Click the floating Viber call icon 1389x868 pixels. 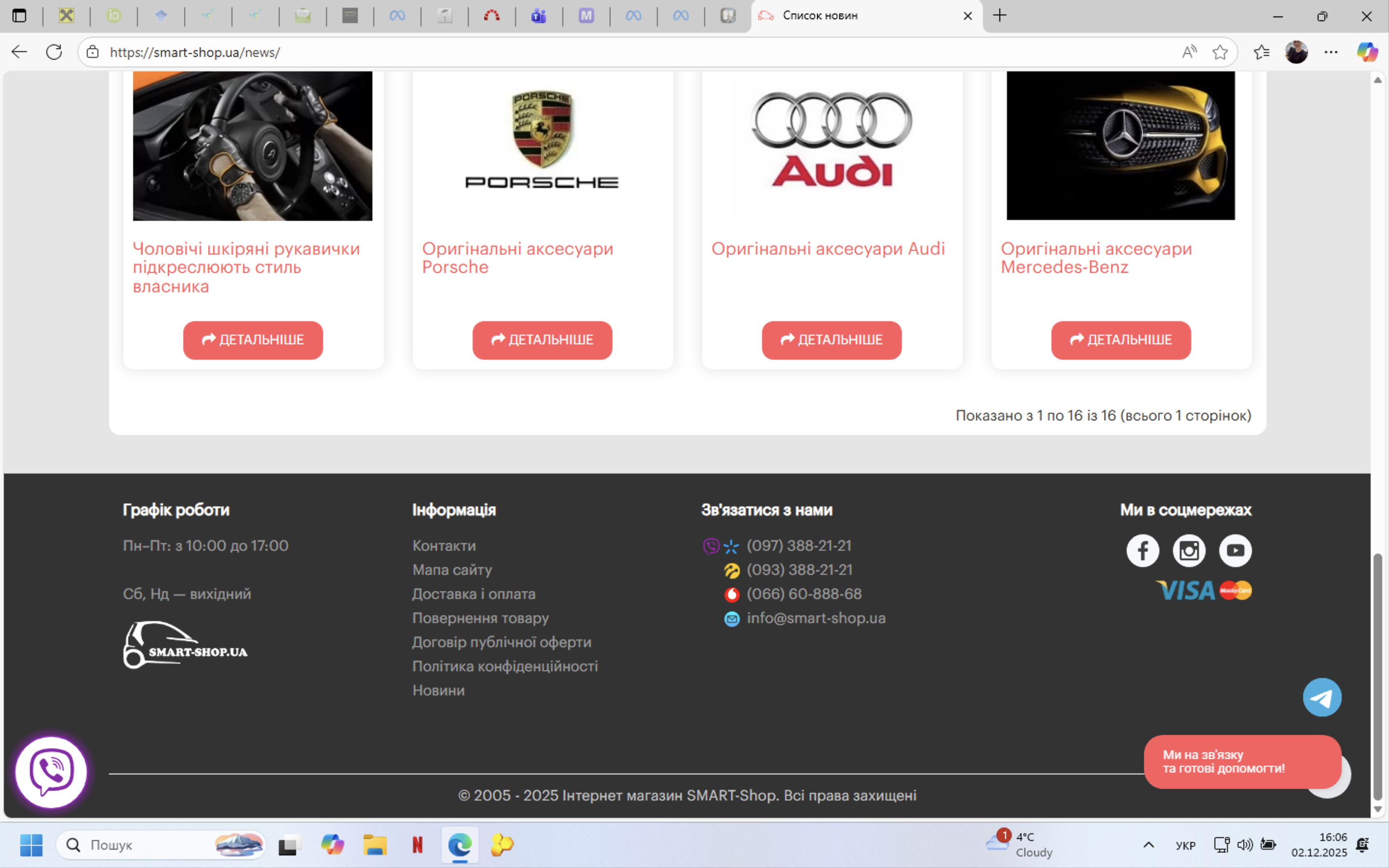pos(51,772)
